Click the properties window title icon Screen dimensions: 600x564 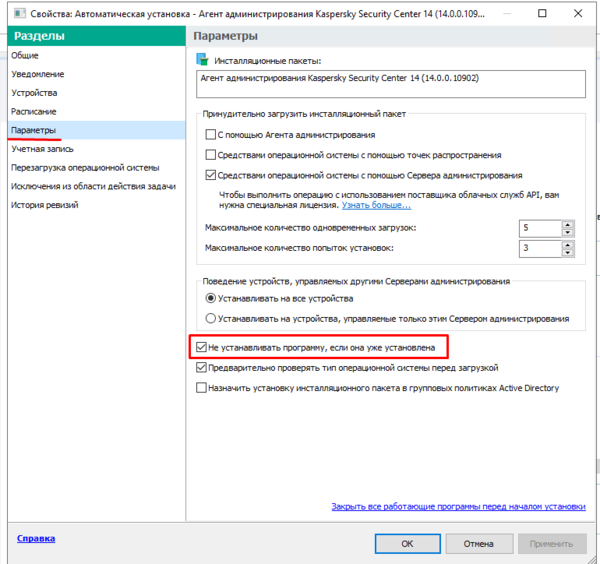[x=20, y=13]
